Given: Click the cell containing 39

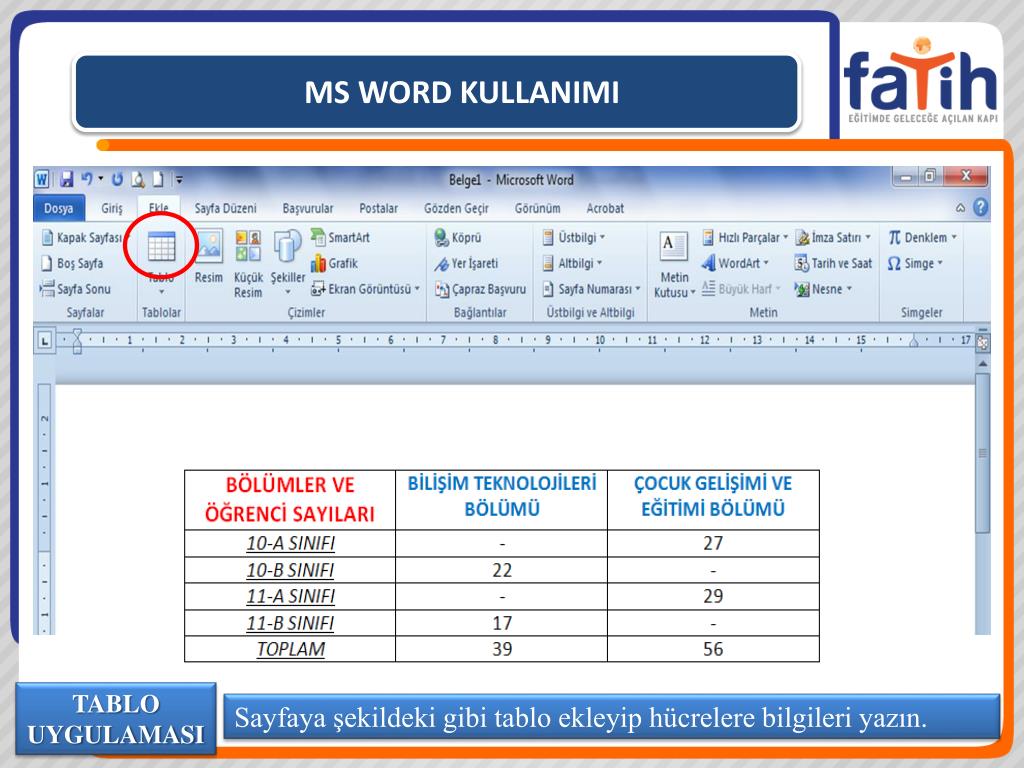Looking at the screenshot, I should click(x=502, y=649).
